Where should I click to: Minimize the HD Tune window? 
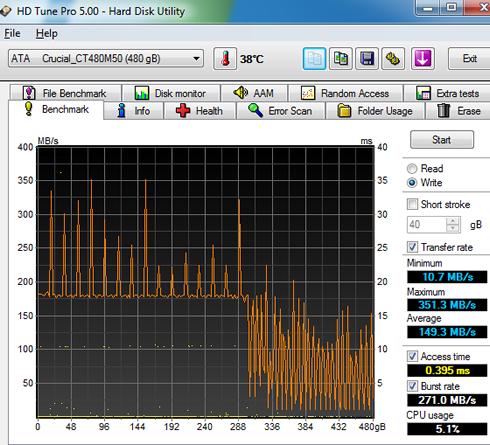[427, 8]
